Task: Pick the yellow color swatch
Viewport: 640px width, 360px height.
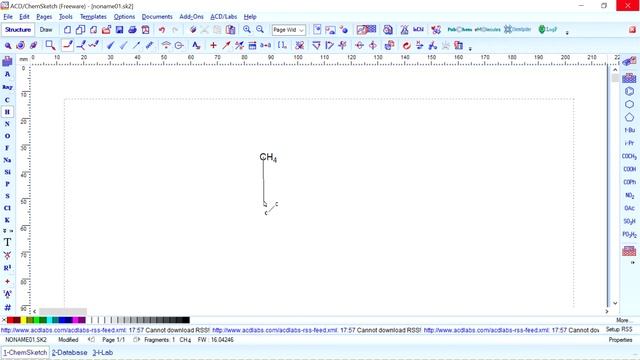Action: (23, 320)
